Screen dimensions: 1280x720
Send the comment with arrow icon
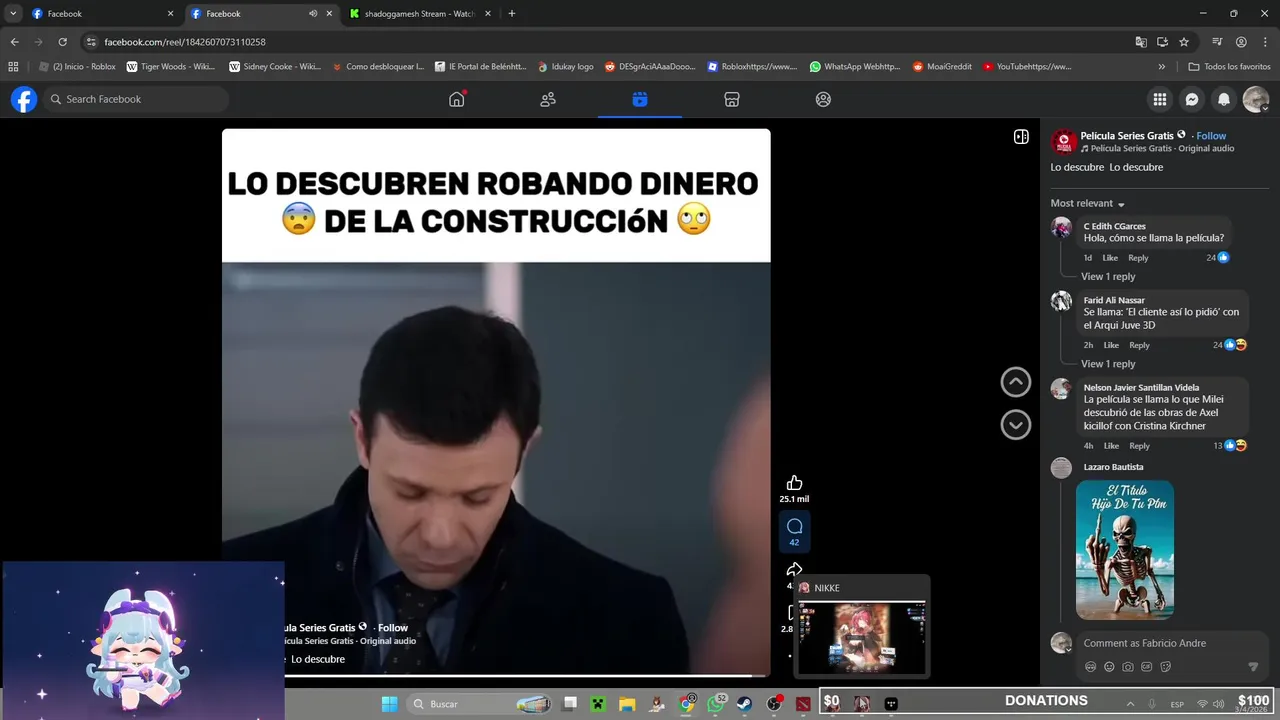(1253, 667)
